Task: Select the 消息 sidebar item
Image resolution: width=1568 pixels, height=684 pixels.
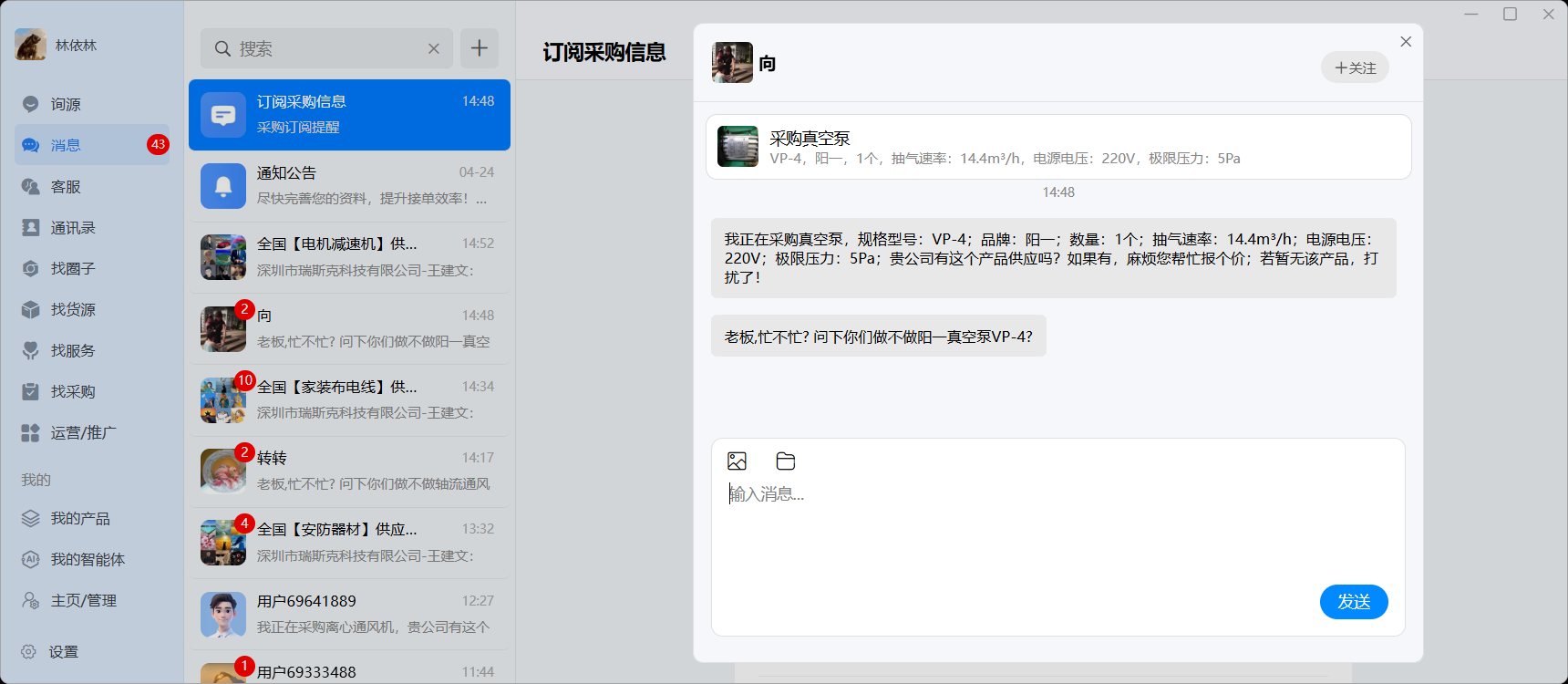Action: tap(91, 145)
